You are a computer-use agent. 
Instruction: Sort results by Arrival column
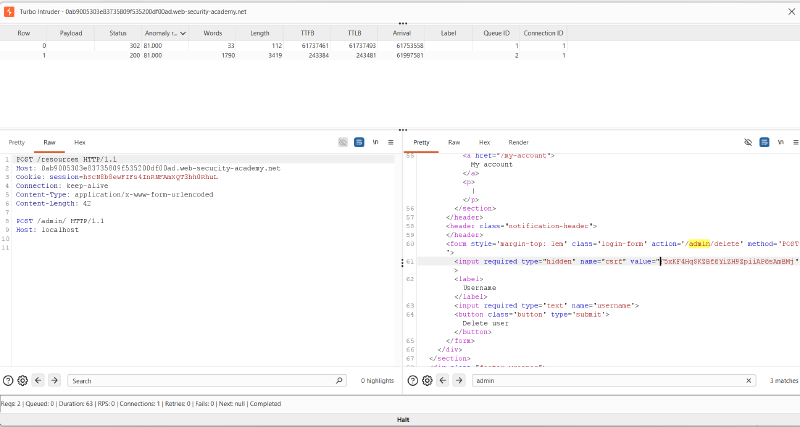pyautogui.click(x=402, y=33)
